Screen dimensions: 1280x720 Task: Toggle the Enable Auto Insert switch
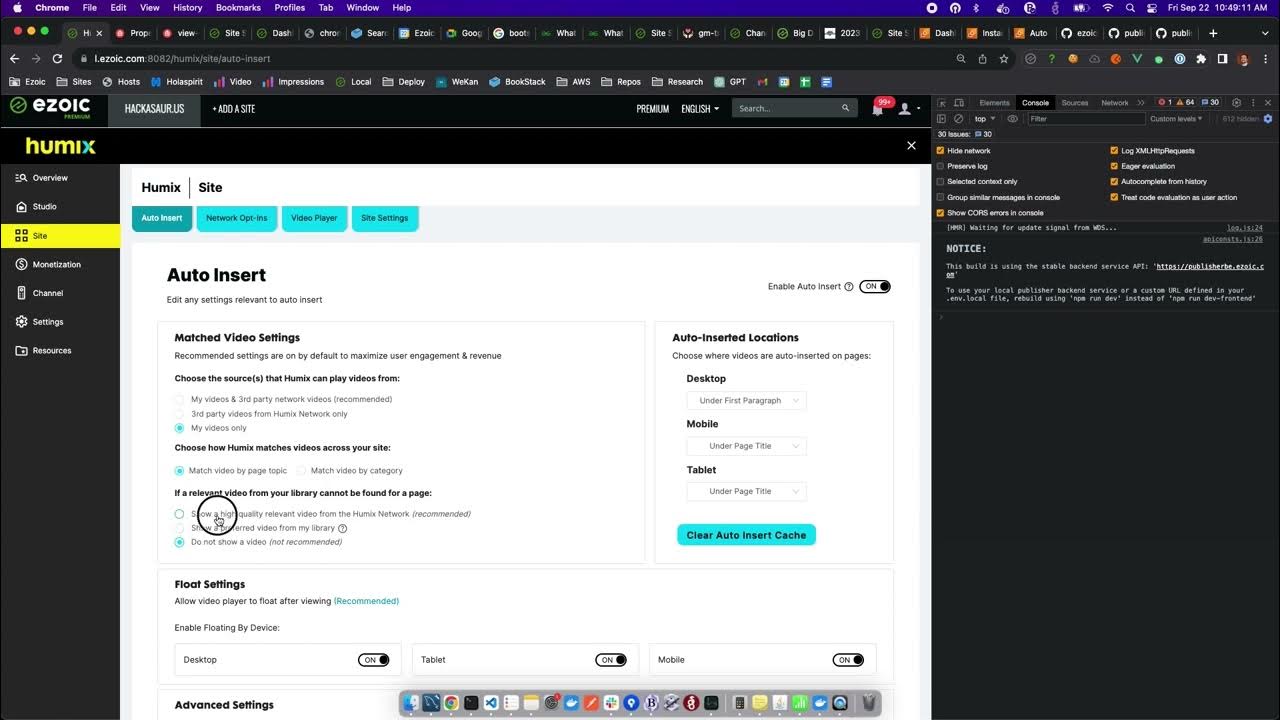pos(875,287)
